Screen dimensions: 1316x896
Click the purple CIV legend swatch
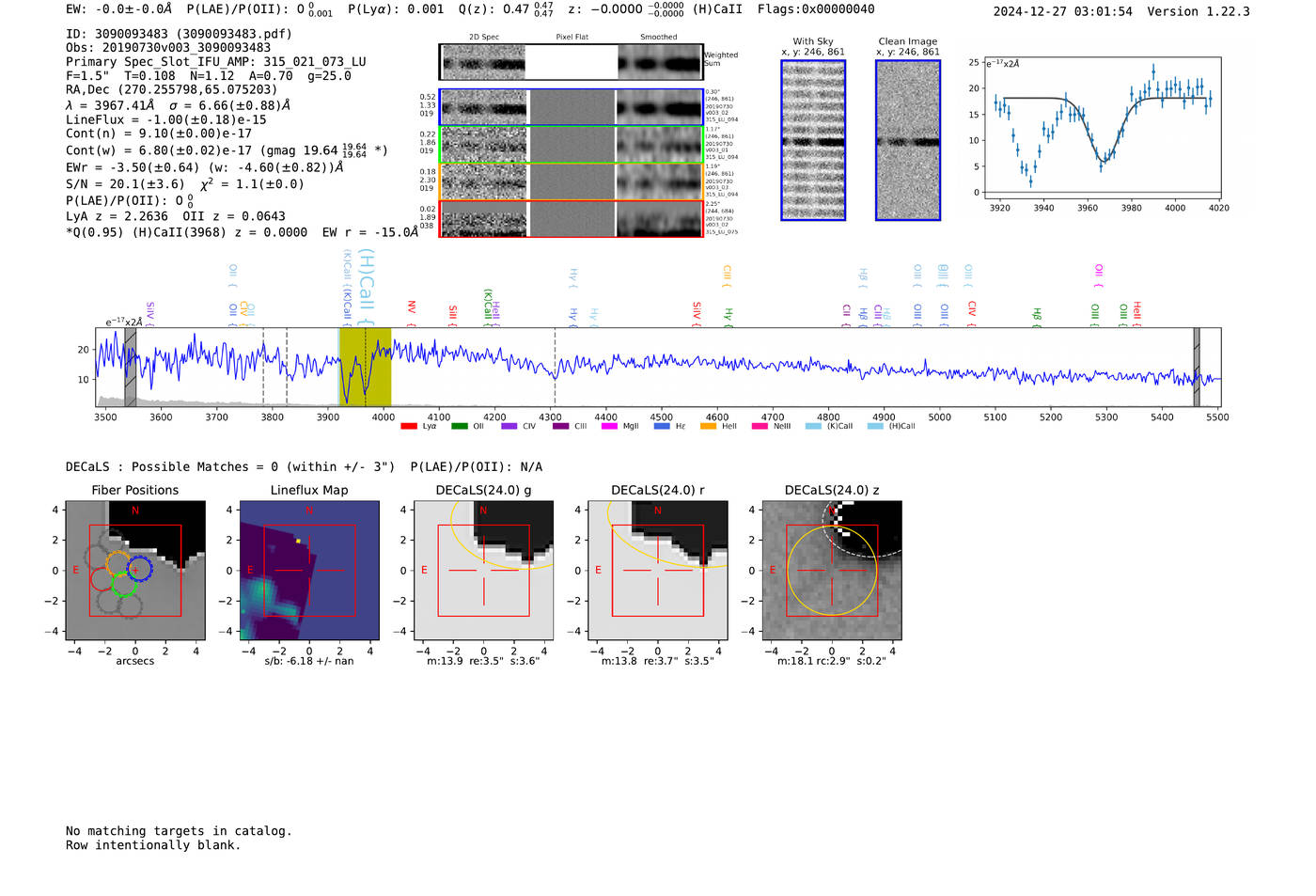pos(509,427)
